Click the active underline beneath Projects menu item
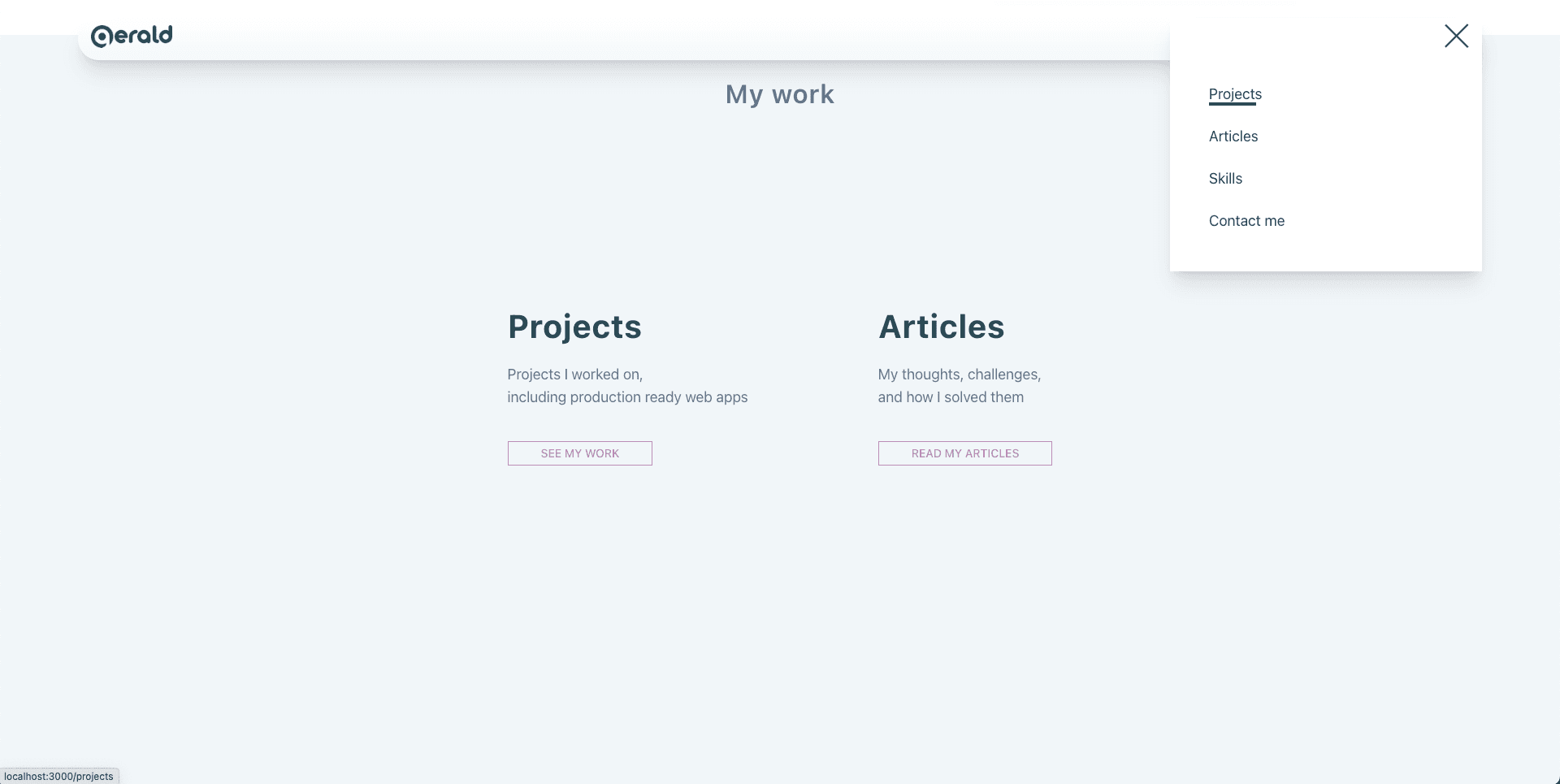 (x=1233, y=104)
